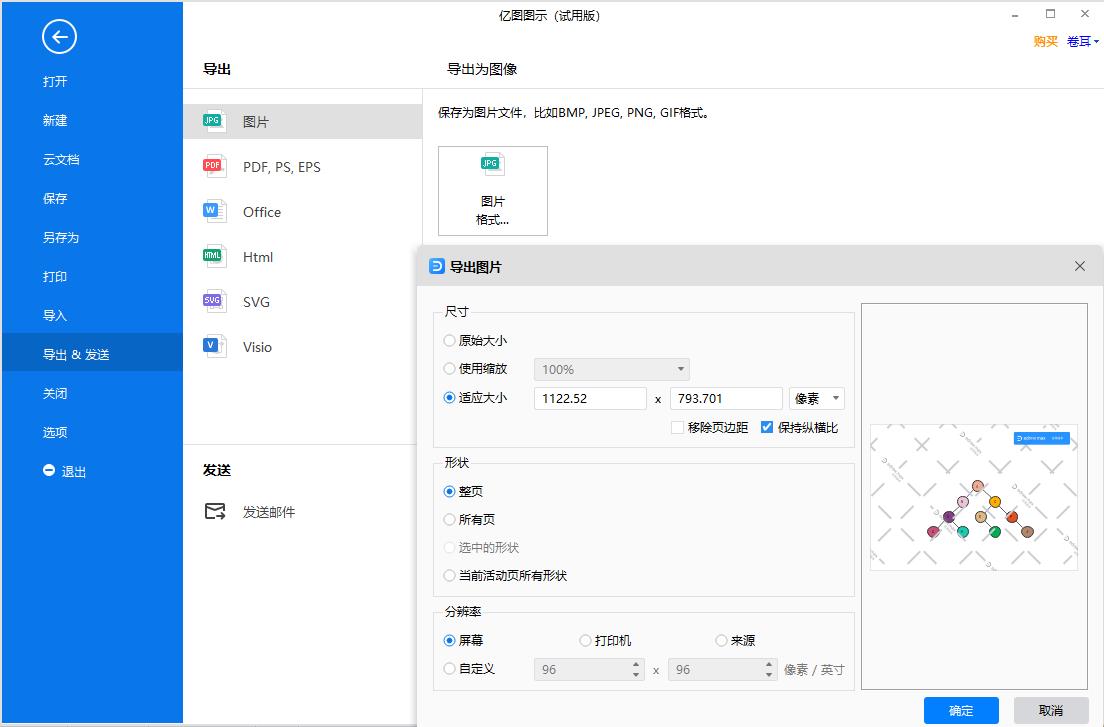Select the PDF, PS, EPS export format
The height and width of the screenshot is (727, 1104).
point(280,166)
